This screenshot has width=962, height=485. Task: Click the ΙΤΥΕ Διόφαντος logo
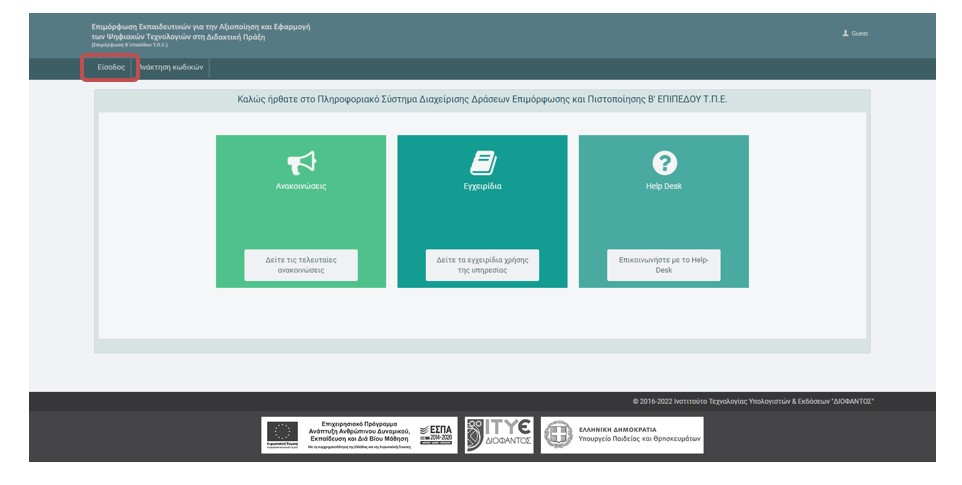[499, 434]
